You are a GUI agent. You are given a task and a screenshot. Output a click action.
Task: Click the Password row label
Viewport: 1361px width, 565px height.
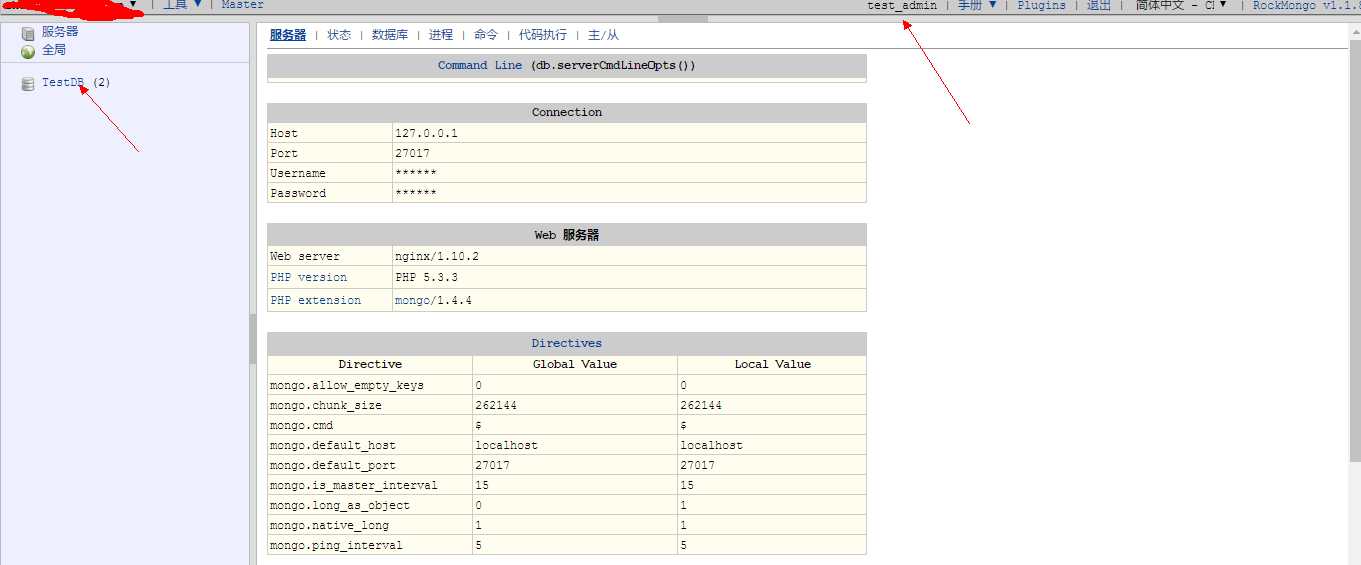298,194
